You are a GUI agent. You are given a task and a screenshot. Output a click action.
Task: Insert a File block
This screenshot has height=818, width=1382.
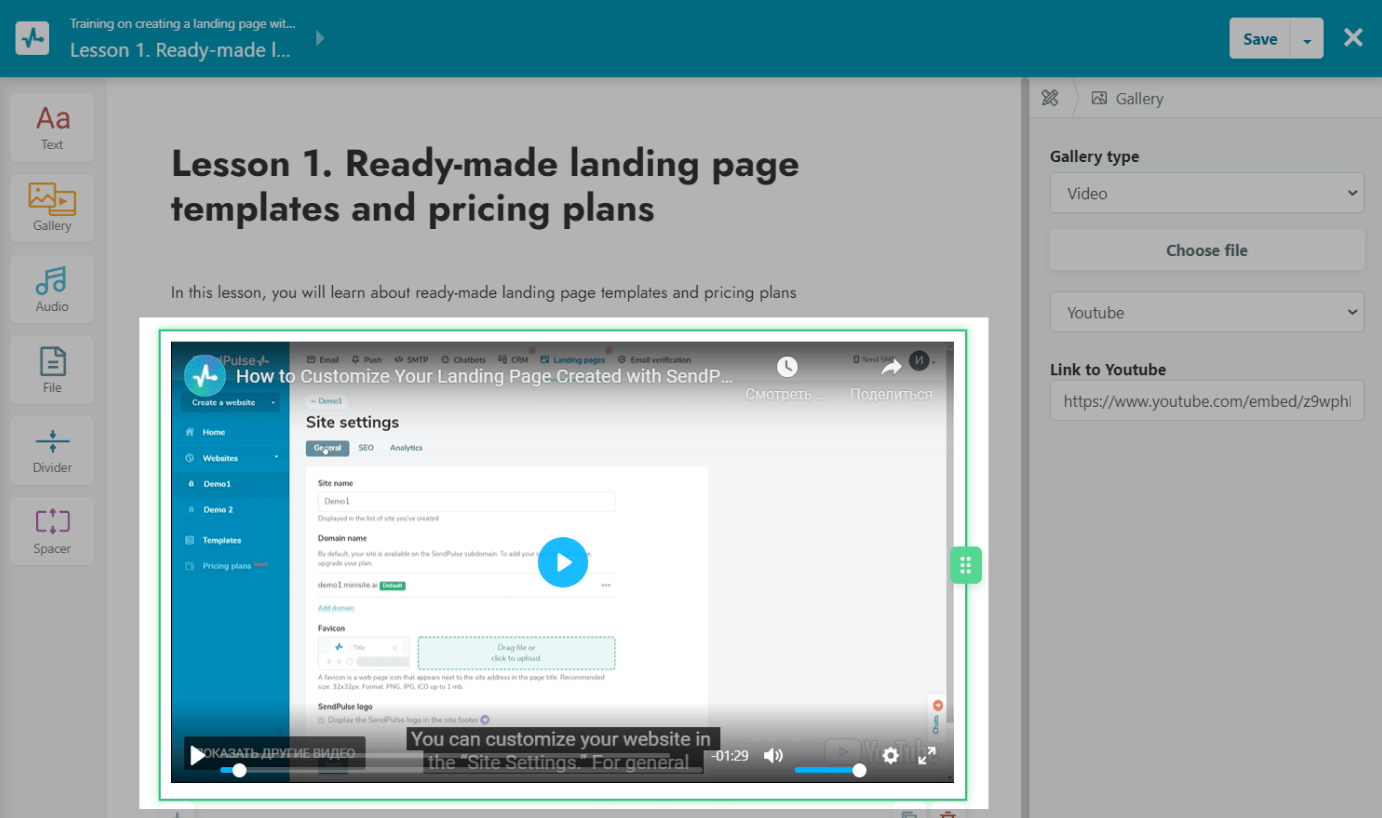[52, 369]
